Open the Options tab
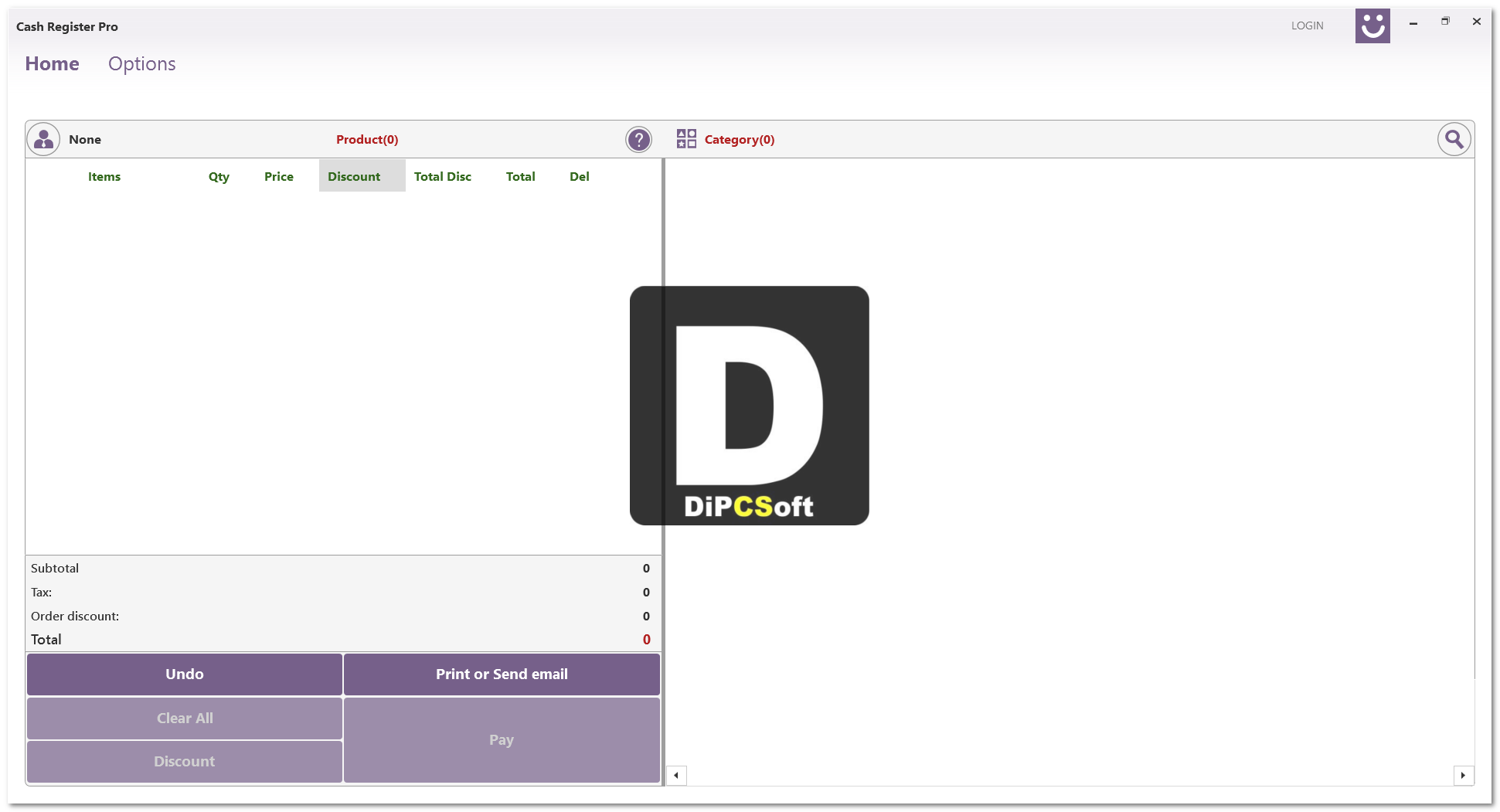Image resolution: width=1500 pixels, height=812 pixels. coord(142,64)
